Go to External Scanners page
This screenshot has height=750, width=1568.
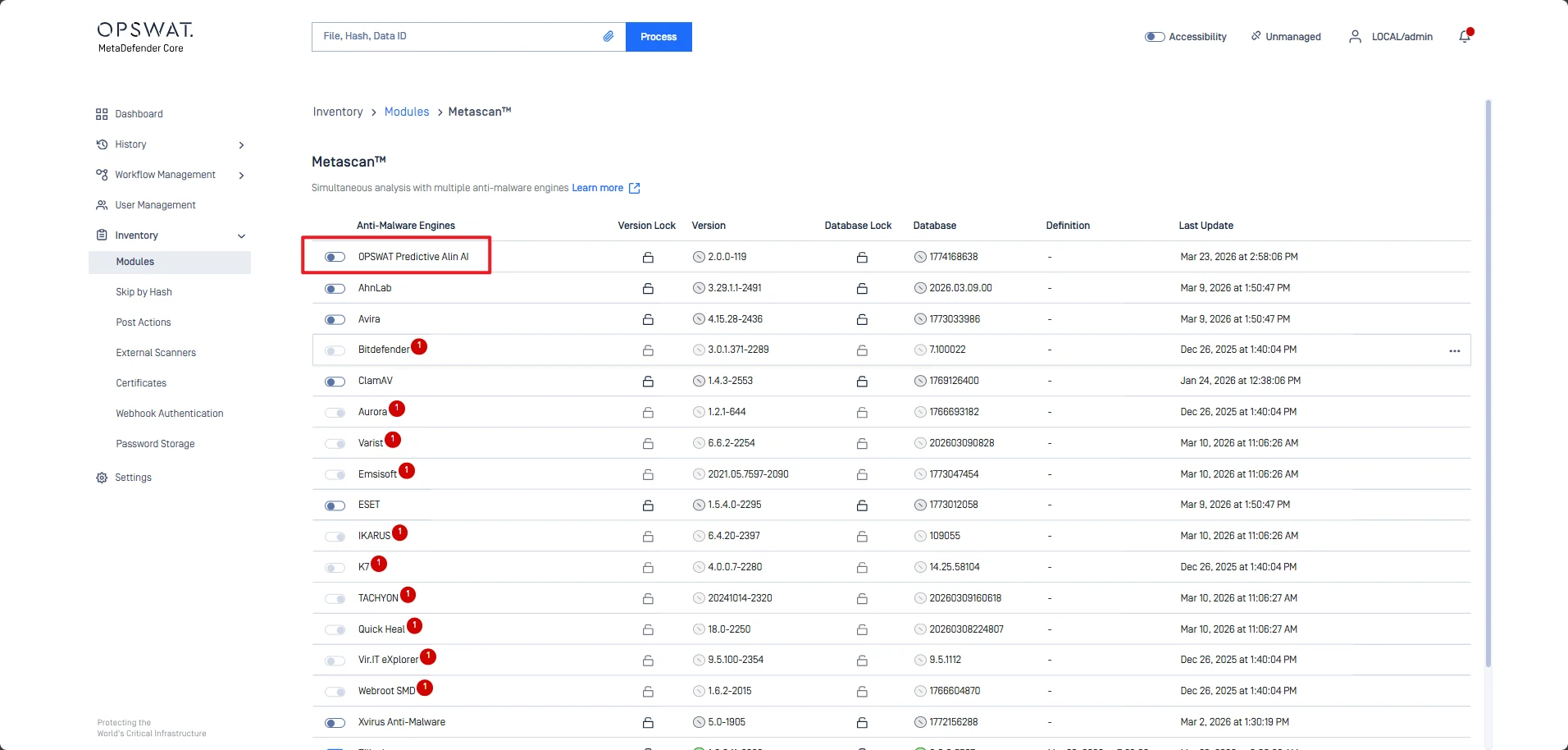click(x=156, y=353)
